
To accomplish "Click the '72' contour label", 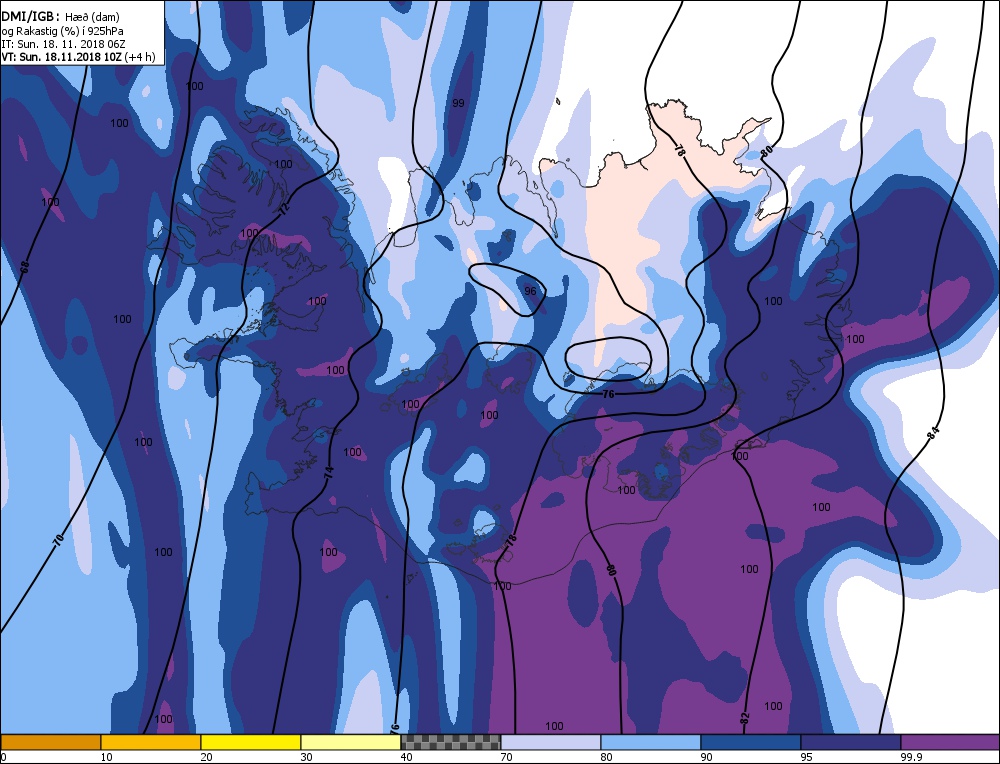I will pyautogui.click(x=284, y=207).
